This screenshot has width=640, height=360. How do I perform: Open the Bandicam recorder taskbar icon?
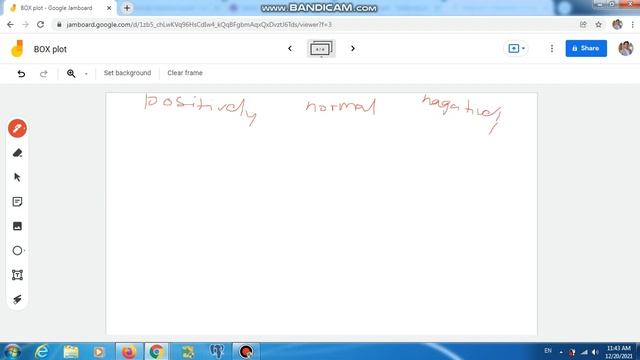click(x=246, y=351)
